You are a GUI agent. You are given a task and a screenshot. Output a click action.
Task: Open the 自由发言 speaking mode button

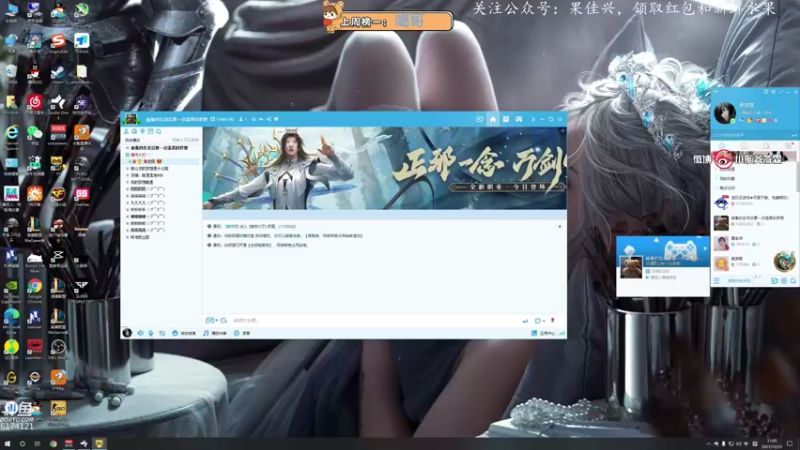point(184,333)
